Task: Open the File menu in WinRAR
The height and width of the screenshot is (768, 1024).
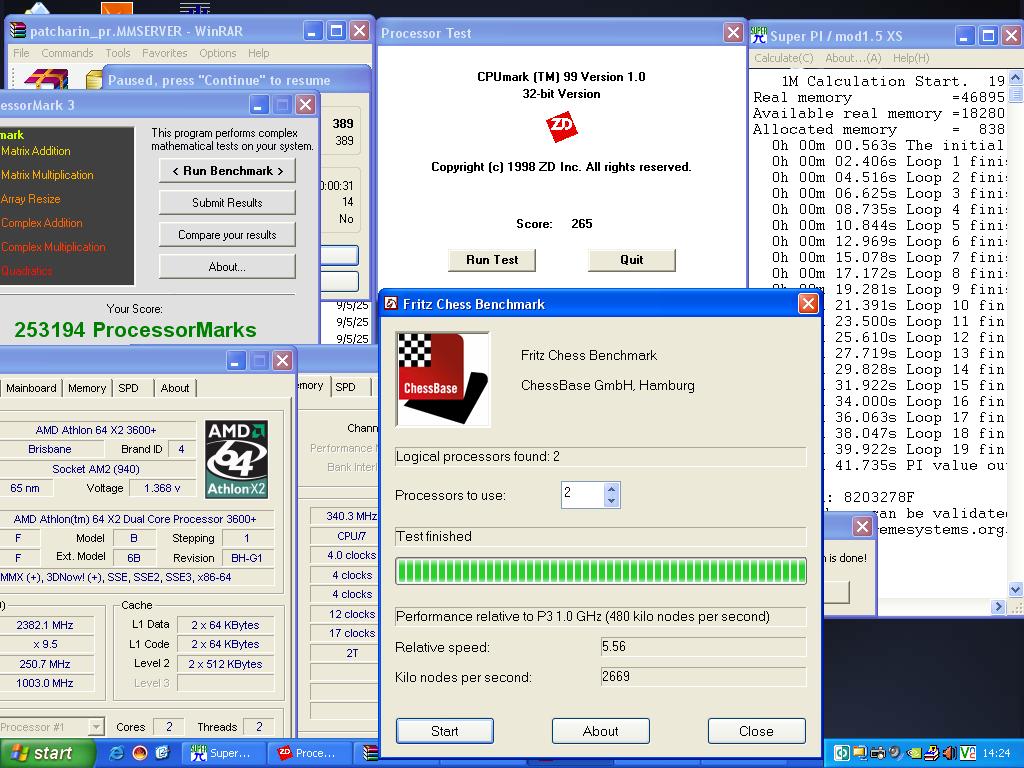Action: tap(21, 53)
